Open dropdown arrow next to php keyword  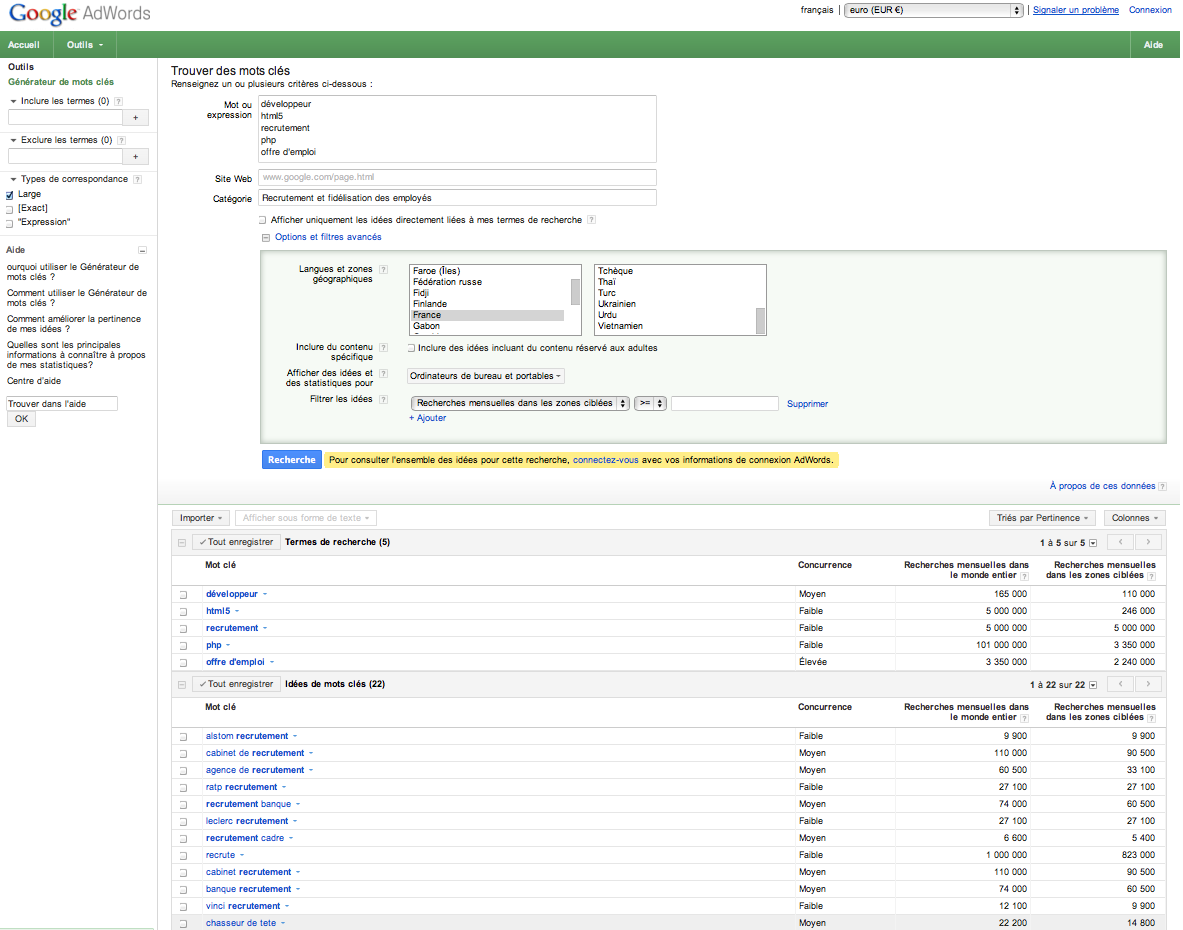[x=228, y=646]
